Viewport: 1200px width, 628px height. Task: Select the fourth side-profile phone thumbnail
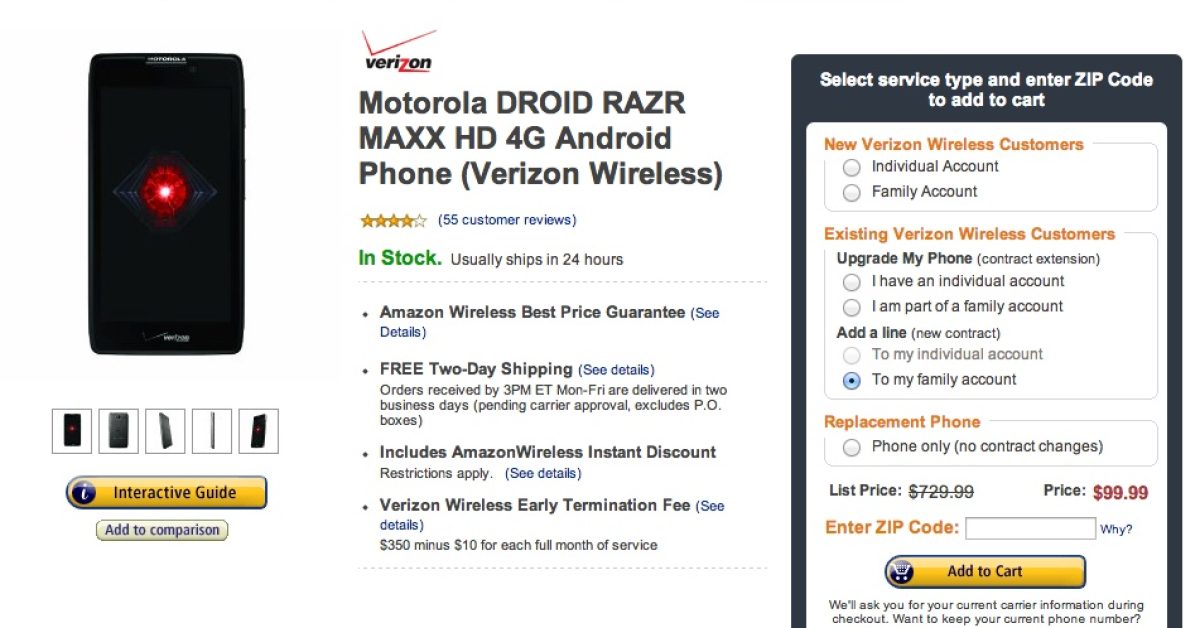point(212,431)
